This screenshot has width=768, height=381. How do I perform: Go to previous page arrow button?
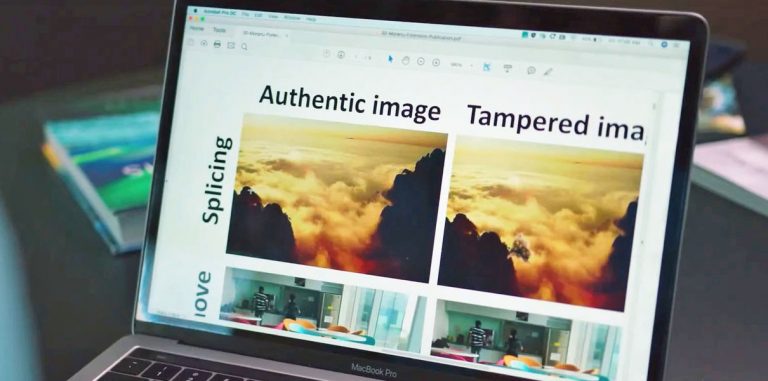(327, 53)
